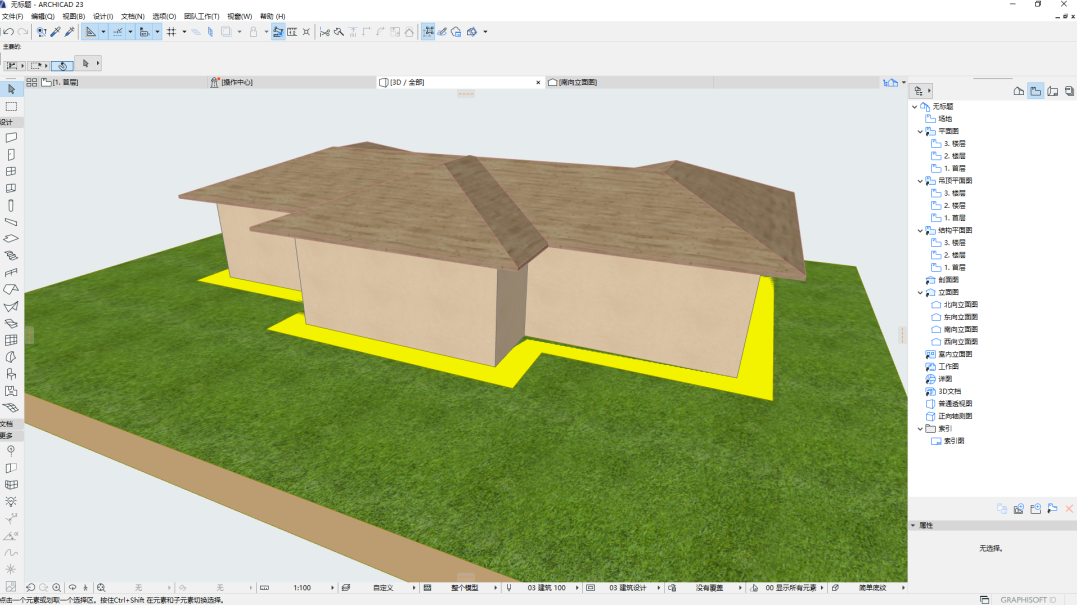This screenshot has height=605, width=1077.
Task: Select the Door tool in toolbox
Action: 11,155
